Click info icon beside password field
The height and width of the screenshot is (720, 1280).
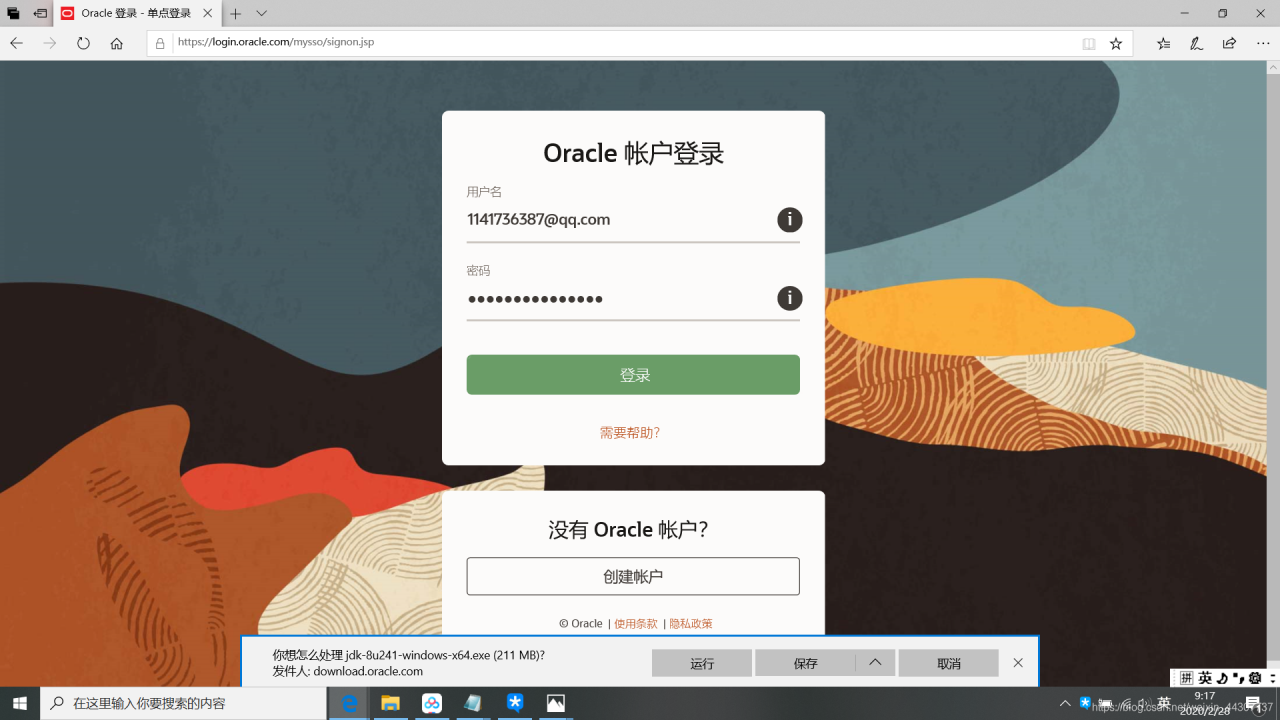coord(789,298)
